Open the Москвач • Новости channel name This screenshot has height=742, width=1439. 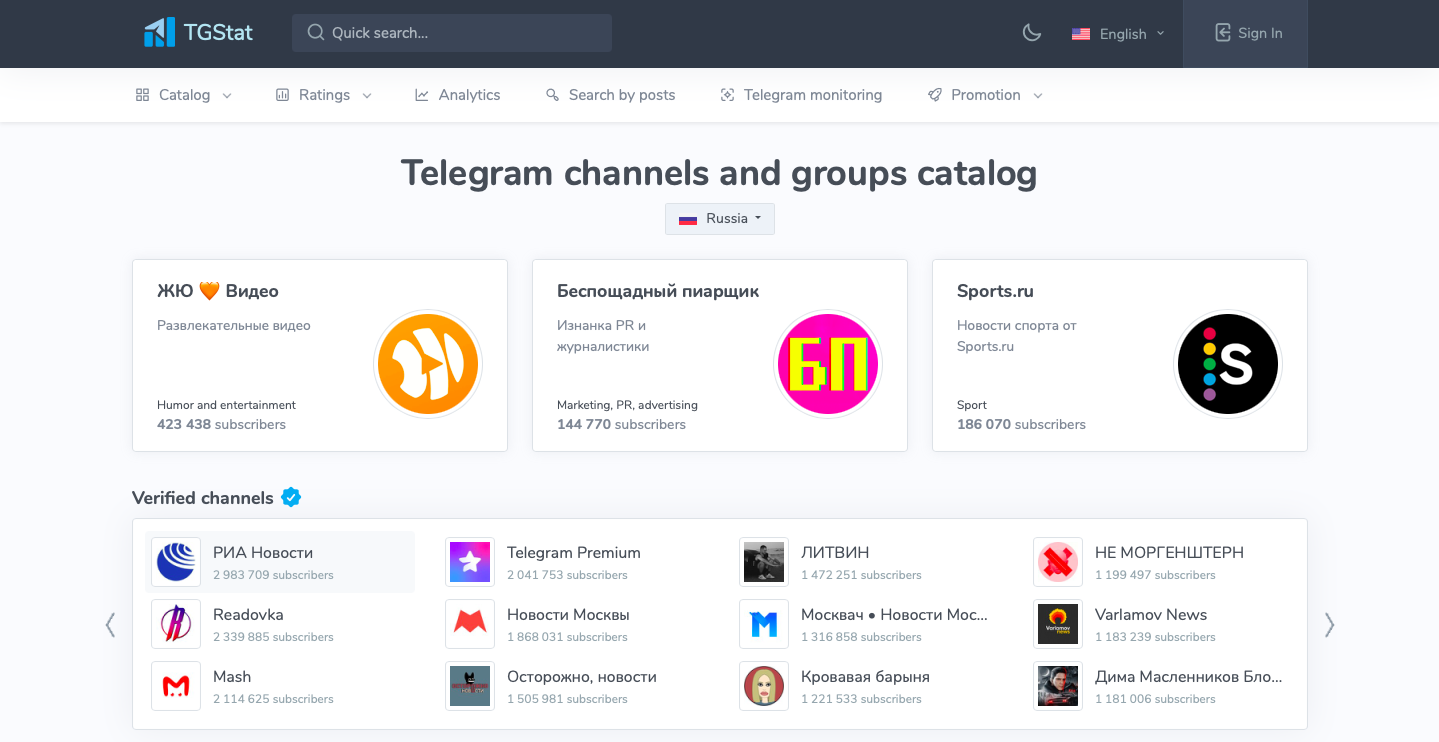point(894,615)
